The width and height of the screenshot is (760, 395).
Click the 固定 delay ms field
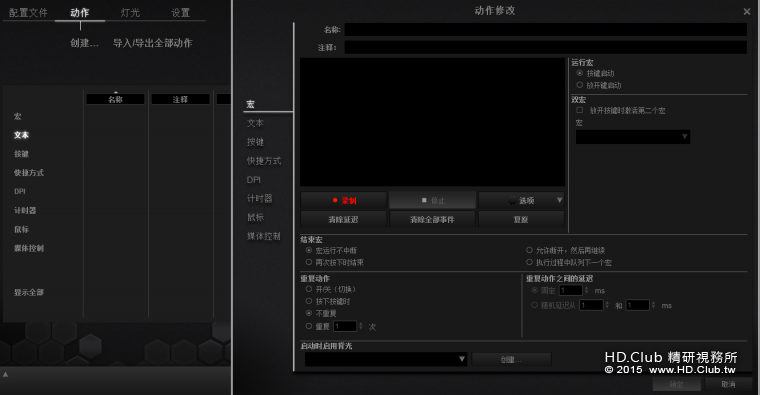pos(570,290)
